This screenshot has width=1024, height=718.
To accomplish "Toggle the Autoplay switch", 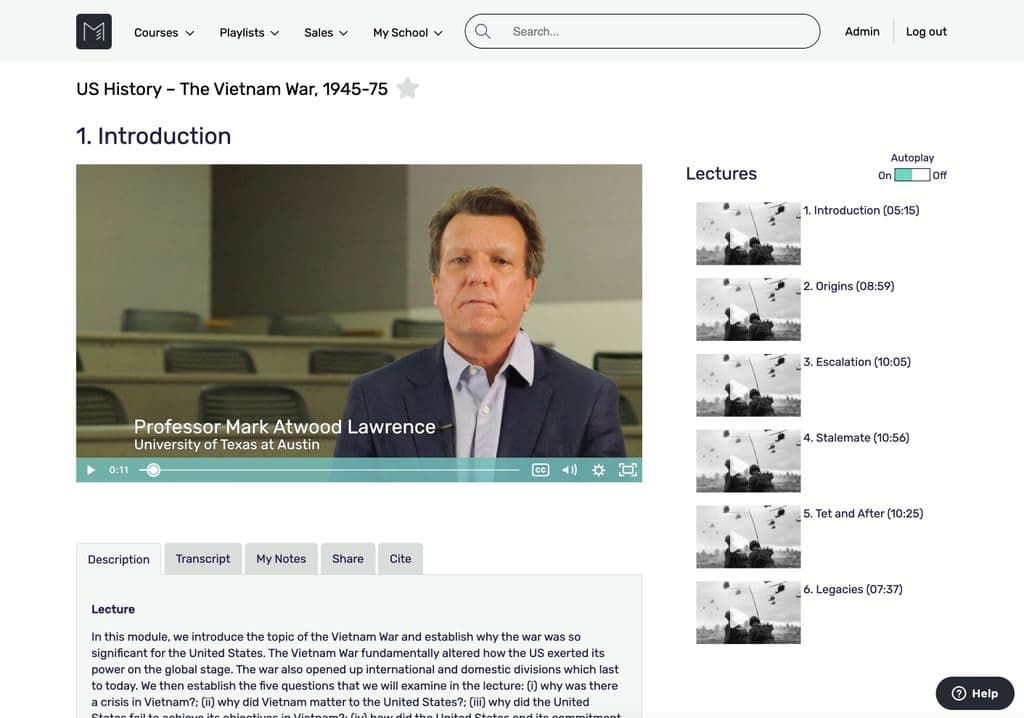I will (x=911, y=175).
